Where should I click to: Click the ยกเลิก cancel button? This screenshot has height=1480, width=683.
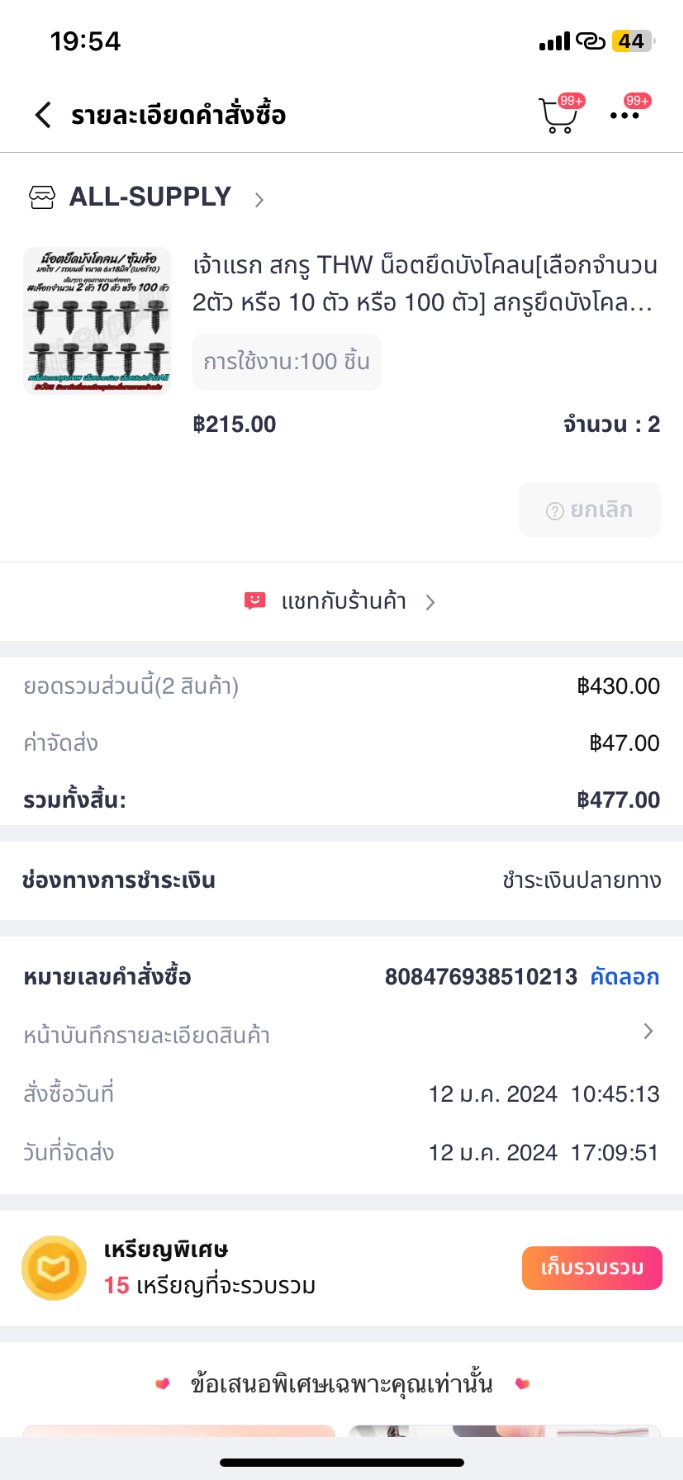point(590,510)
